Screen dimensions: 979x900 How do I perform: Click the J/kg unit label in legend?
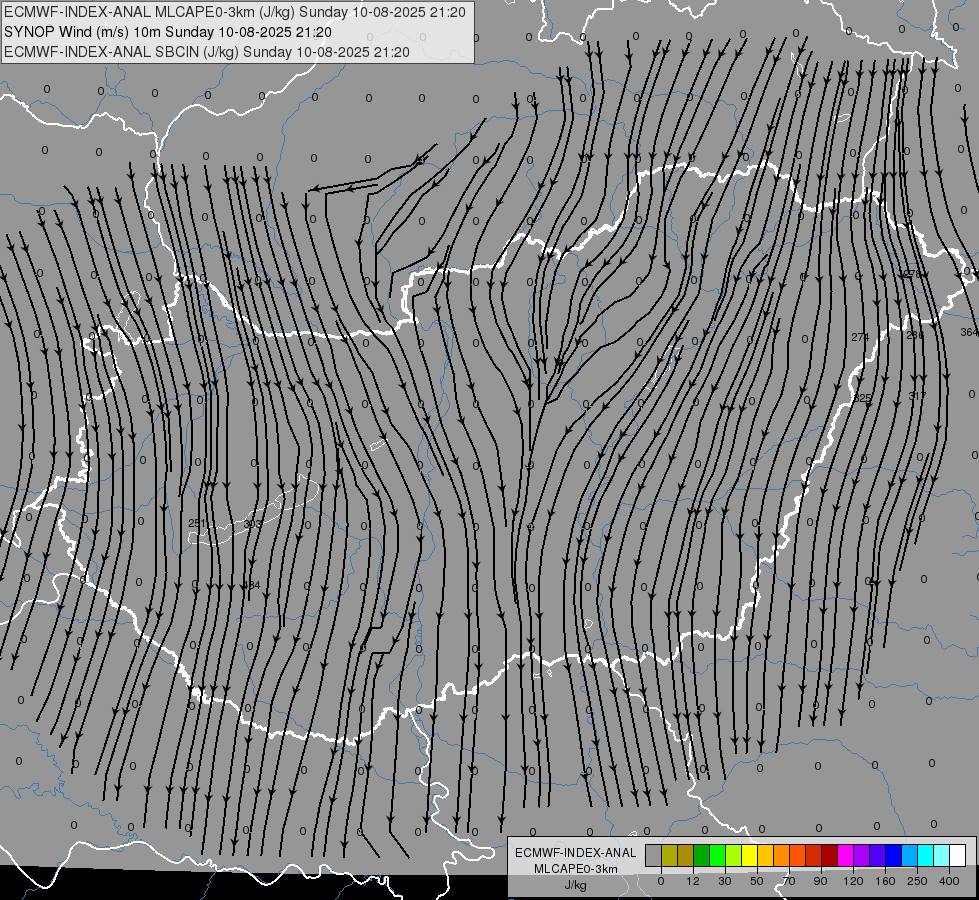[576, 885]
